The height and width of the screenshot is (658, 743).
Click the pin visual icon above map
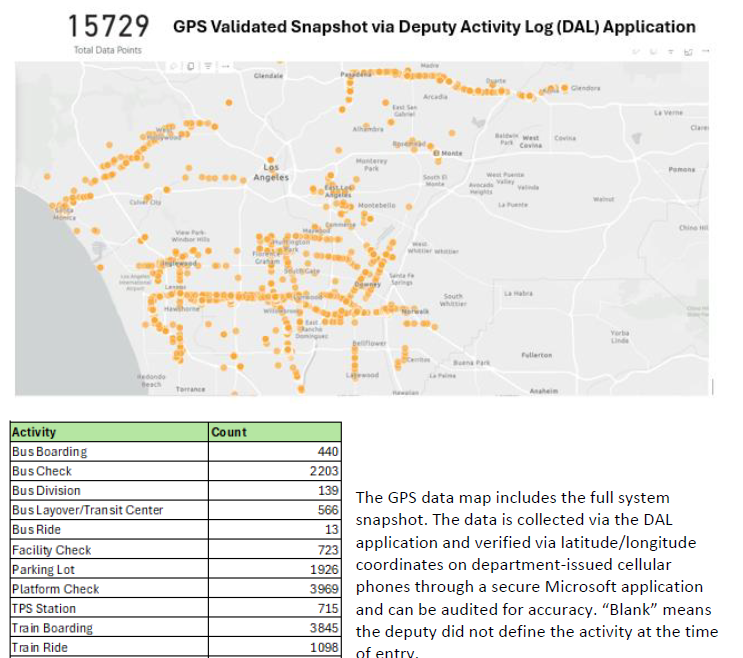point(636,50)
